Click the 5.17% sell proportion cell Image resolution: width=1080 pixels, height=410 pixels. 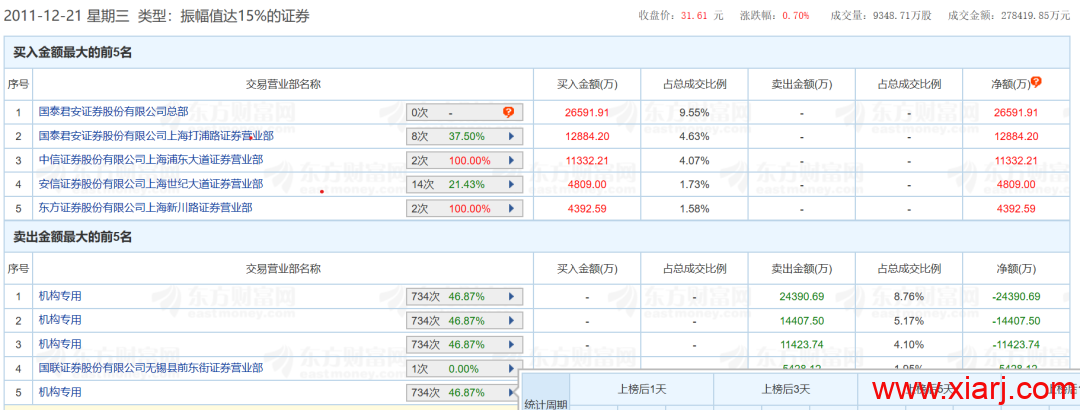(909, 321)
